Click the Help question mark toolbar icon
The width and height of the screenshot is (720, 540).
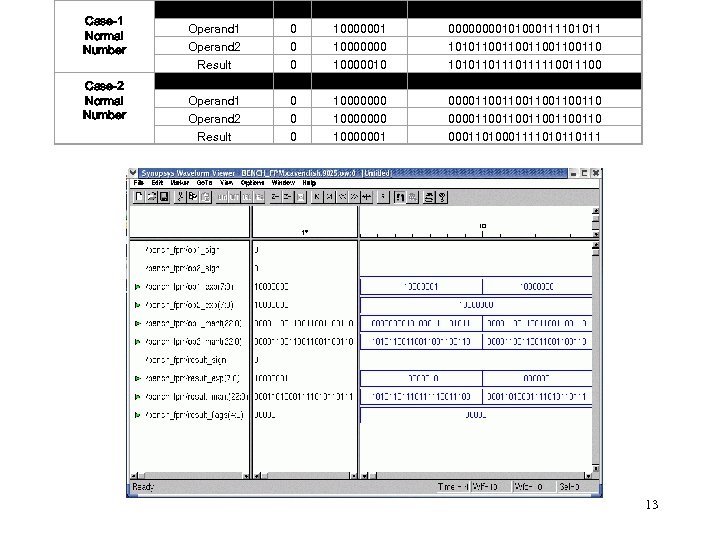click(441, 197)
